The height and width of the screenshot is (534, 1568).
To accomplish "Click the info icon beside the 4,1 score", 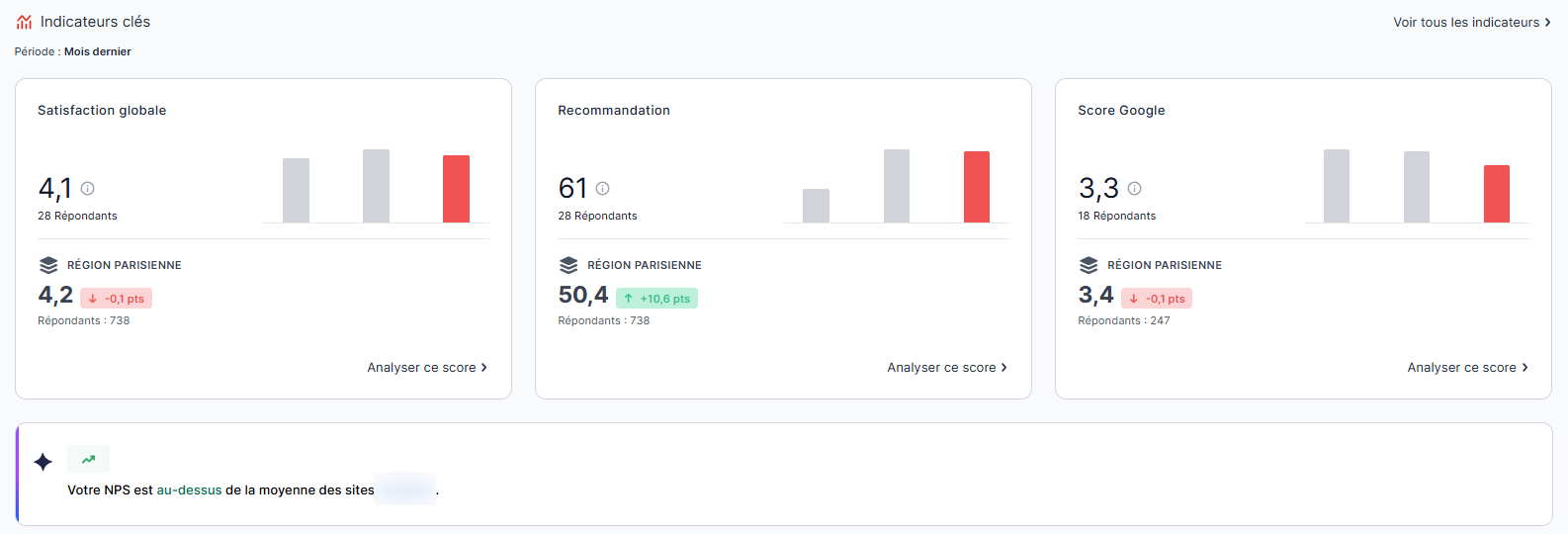I will (88, 188).
